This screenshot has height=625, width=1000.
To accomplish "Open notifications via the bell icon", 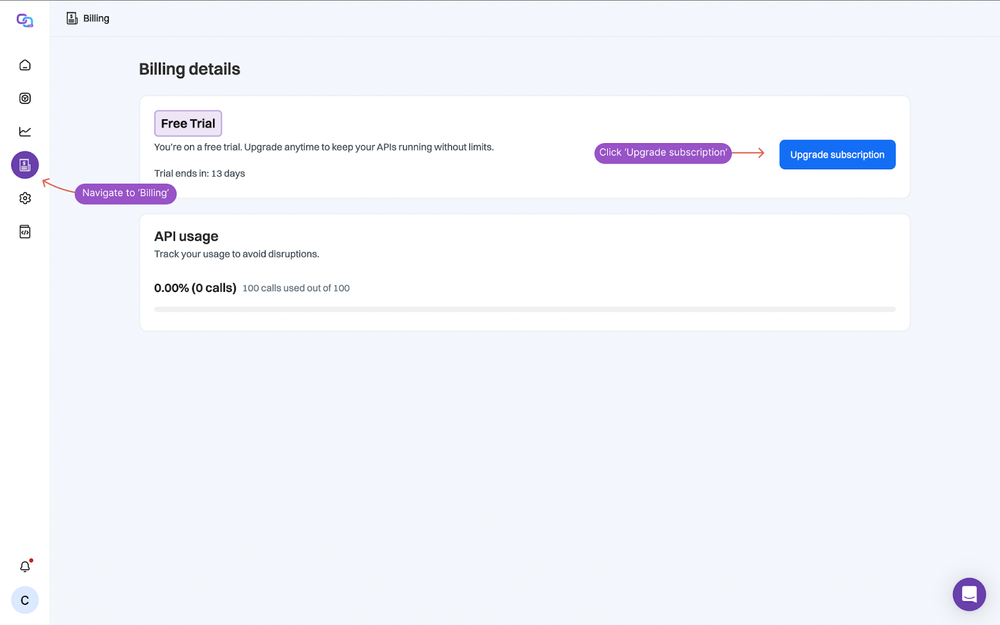I will pyautogui.click(x=24, y=565).
